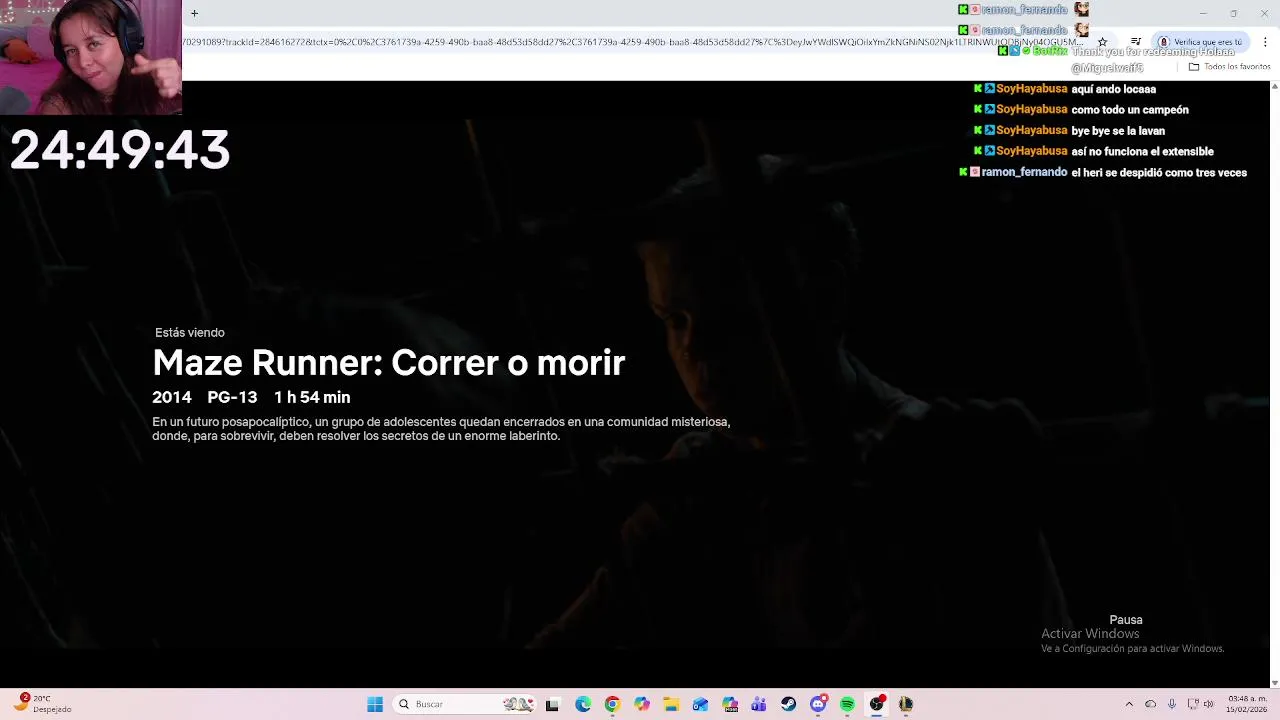Open 'Todos los favoritos' bookmarks folder
This screenshot has height=720, width=1280.
[1229, 67]
